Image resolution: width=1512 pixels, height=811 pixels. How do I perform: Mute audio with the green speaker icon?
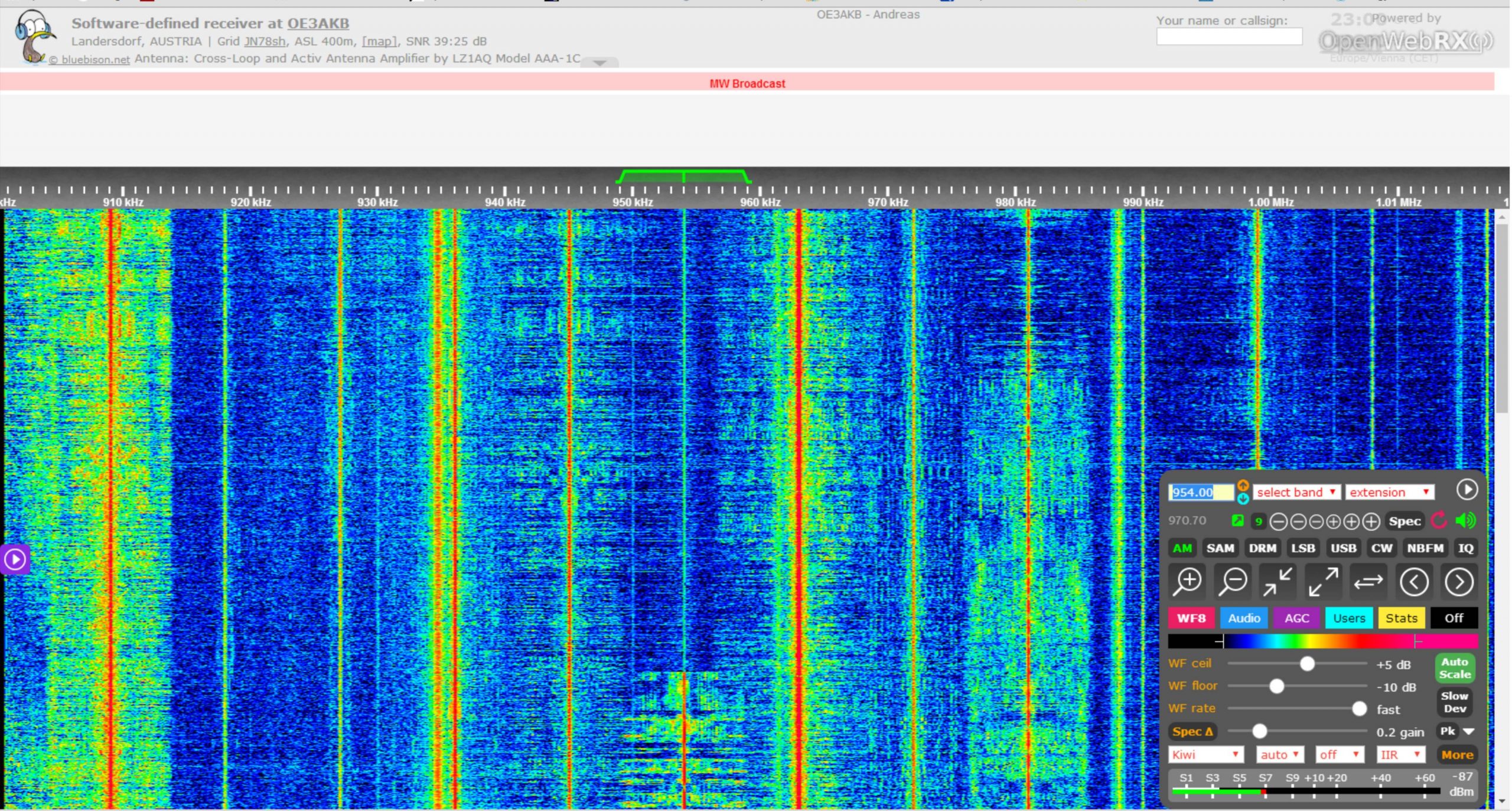coord(1465,520)
